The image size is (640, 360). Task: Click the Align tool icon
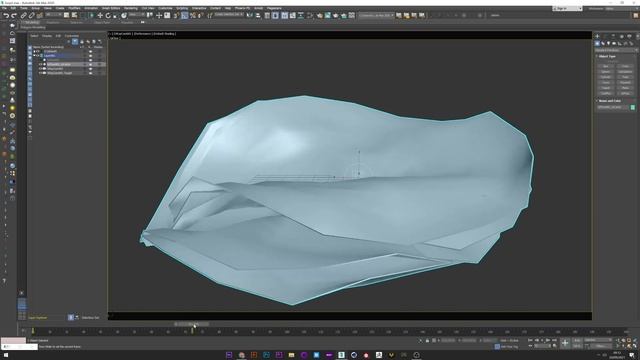258,15
